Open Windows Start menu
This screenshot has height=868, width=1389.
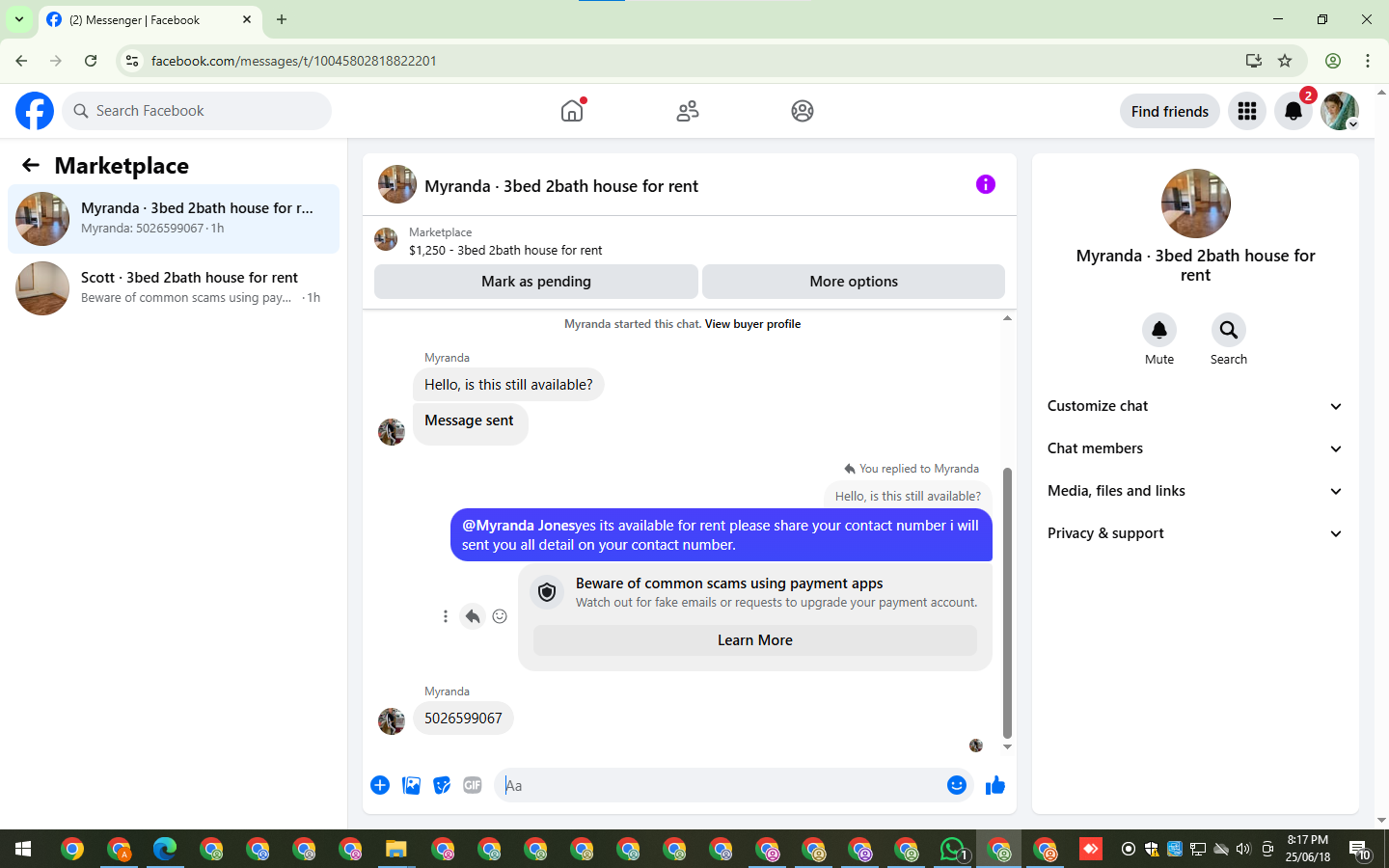(x=23, y=849)
